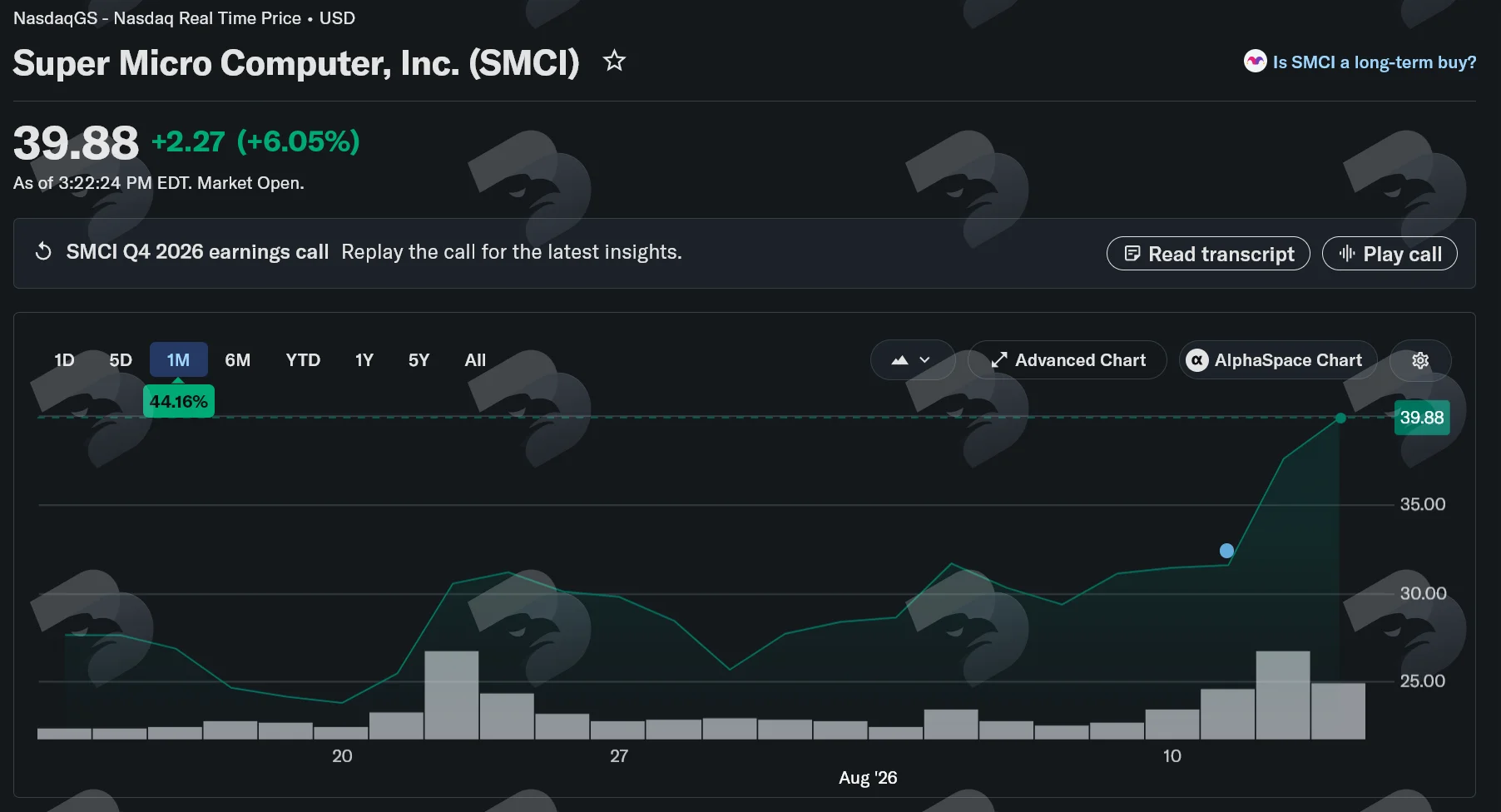
Task: Show the 5Y price history
Action: (x=419, y=360)
